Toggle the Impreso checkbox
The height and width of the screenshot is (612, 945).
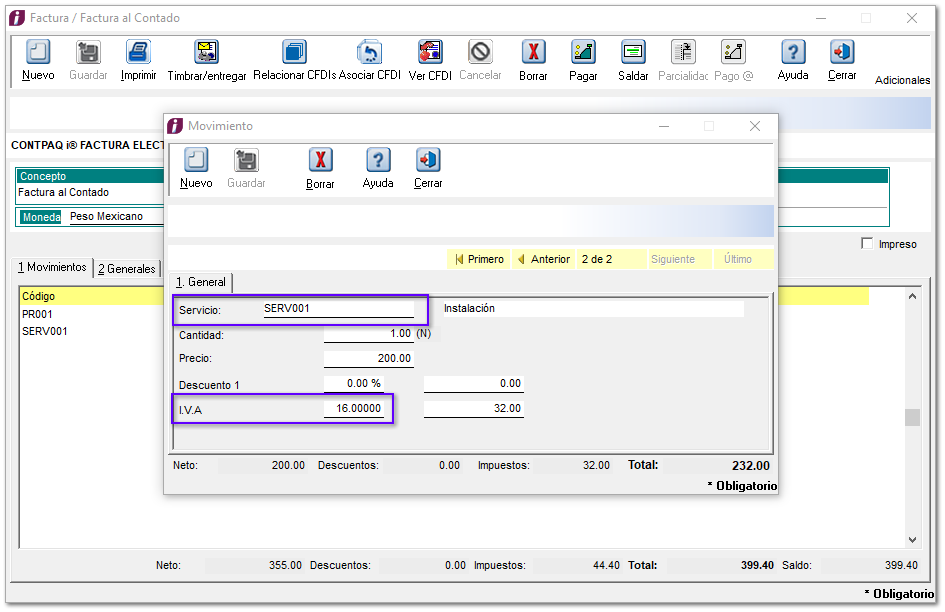(867, 244)
